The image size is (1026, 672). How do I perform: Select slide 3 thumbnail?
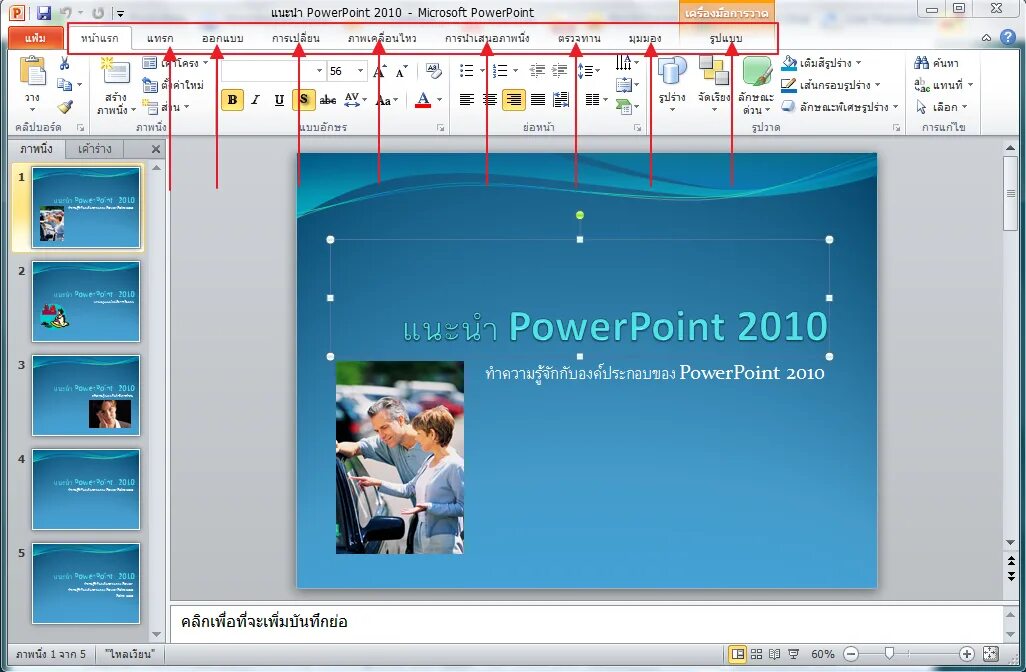click(86, 395)
